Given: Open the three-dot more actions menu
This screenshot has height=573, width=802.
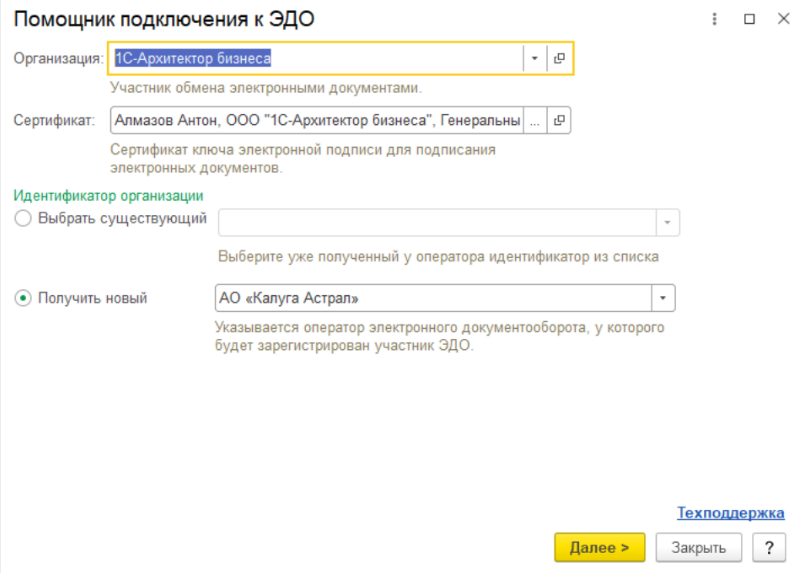Looking at the screenshot, I should coord(715,19).
